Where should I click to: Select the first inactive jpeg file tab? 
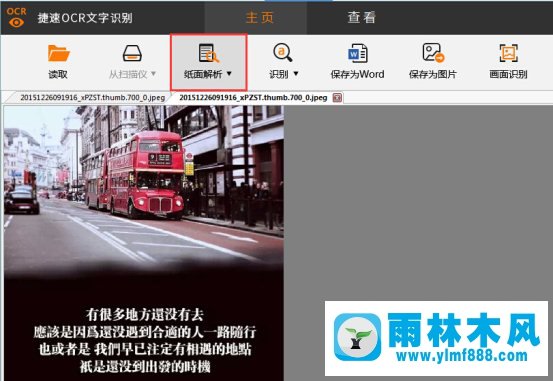(x=93, y=98)
